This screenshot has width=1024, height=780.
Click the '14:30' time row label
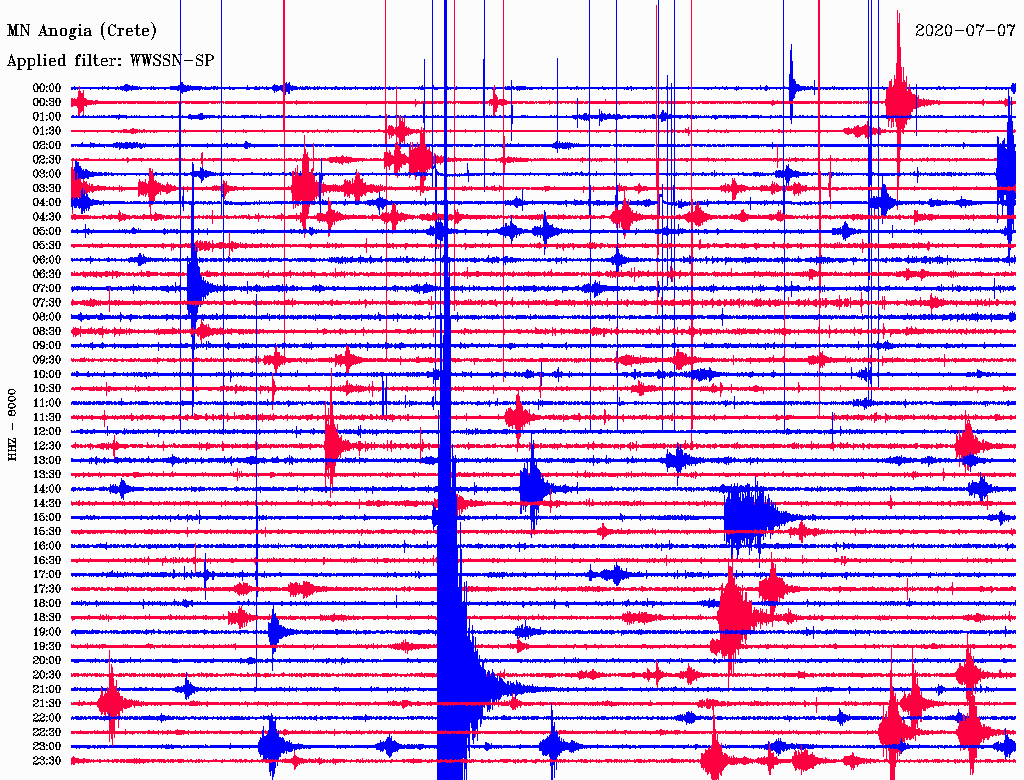[47, 504]
